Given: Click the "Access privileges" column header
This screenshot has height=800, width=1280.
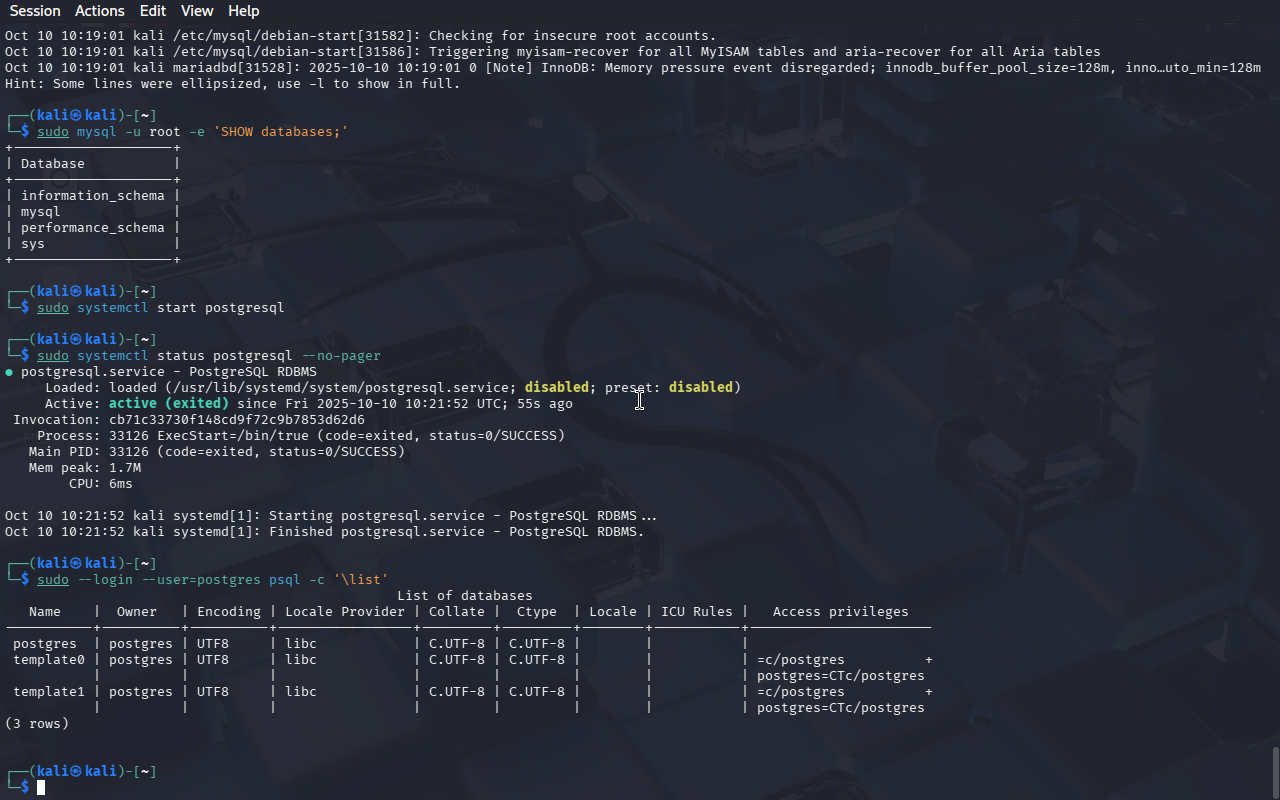Looking at the screenshot, I should [840, 612].
